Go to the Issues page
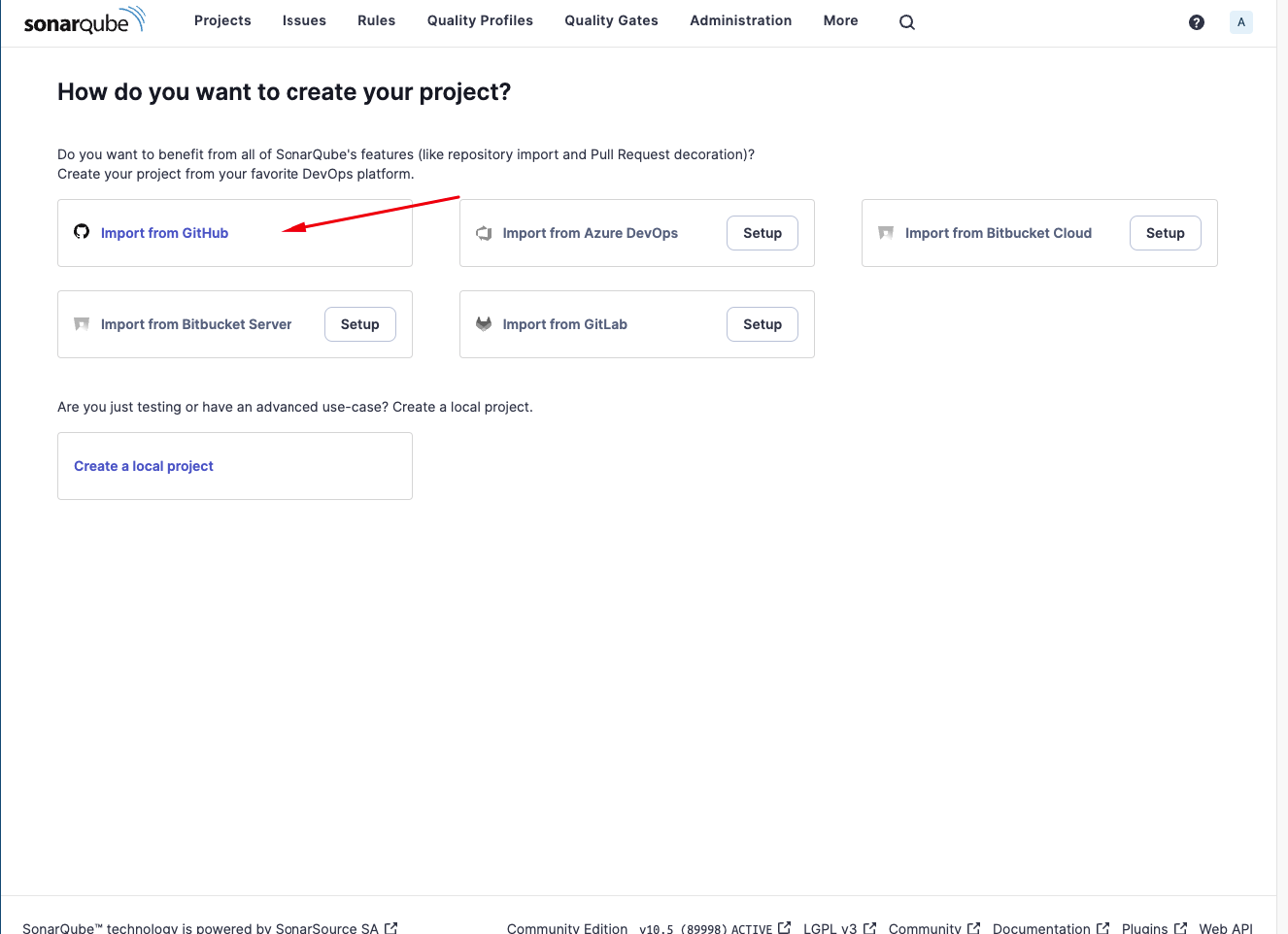The width and height of the screenshot is (1288, 934). click(x=304, y=20)
